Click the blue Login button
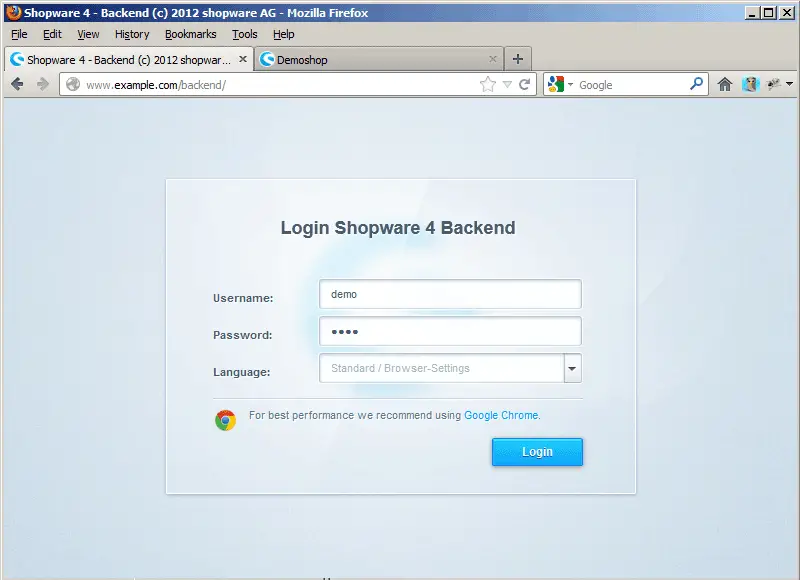This screenshot has height=580, width=800. click(537, 452)
